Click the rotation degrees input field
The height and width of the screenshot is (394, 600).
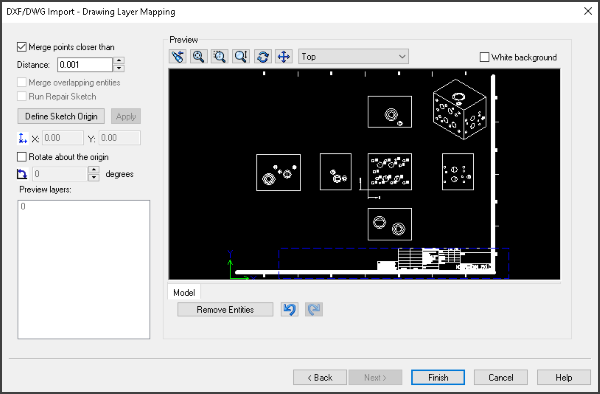point(60,174)
